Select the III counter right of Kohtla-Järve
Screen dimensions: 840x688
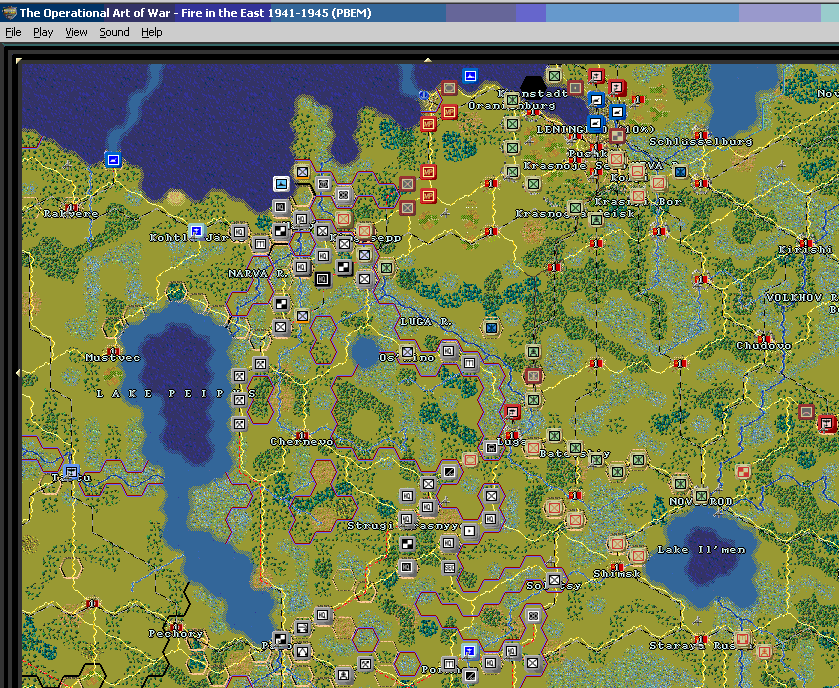(x=260, y=244)
